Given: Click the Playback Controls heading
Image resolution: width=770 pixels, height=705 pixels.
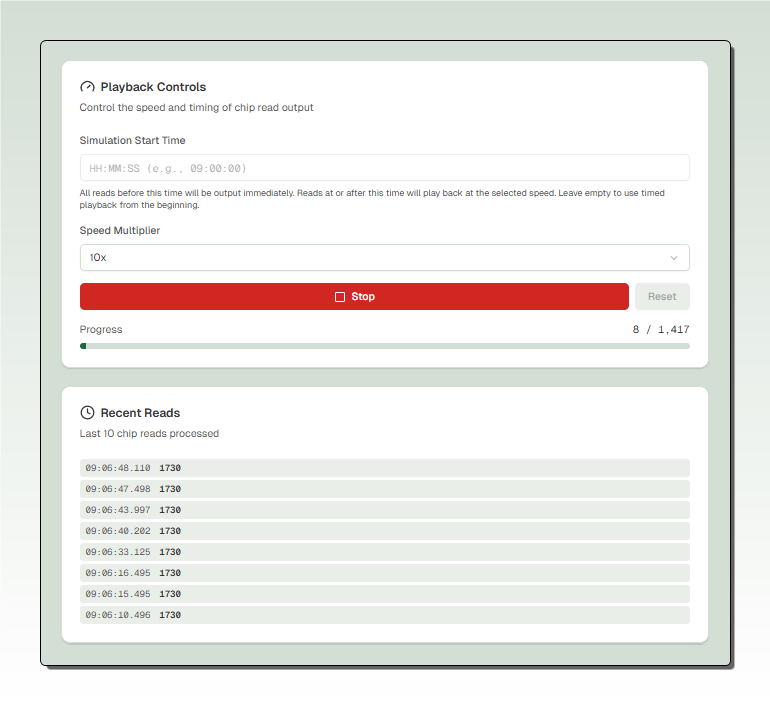Looking at the screenshot, I should pos(153,87).
